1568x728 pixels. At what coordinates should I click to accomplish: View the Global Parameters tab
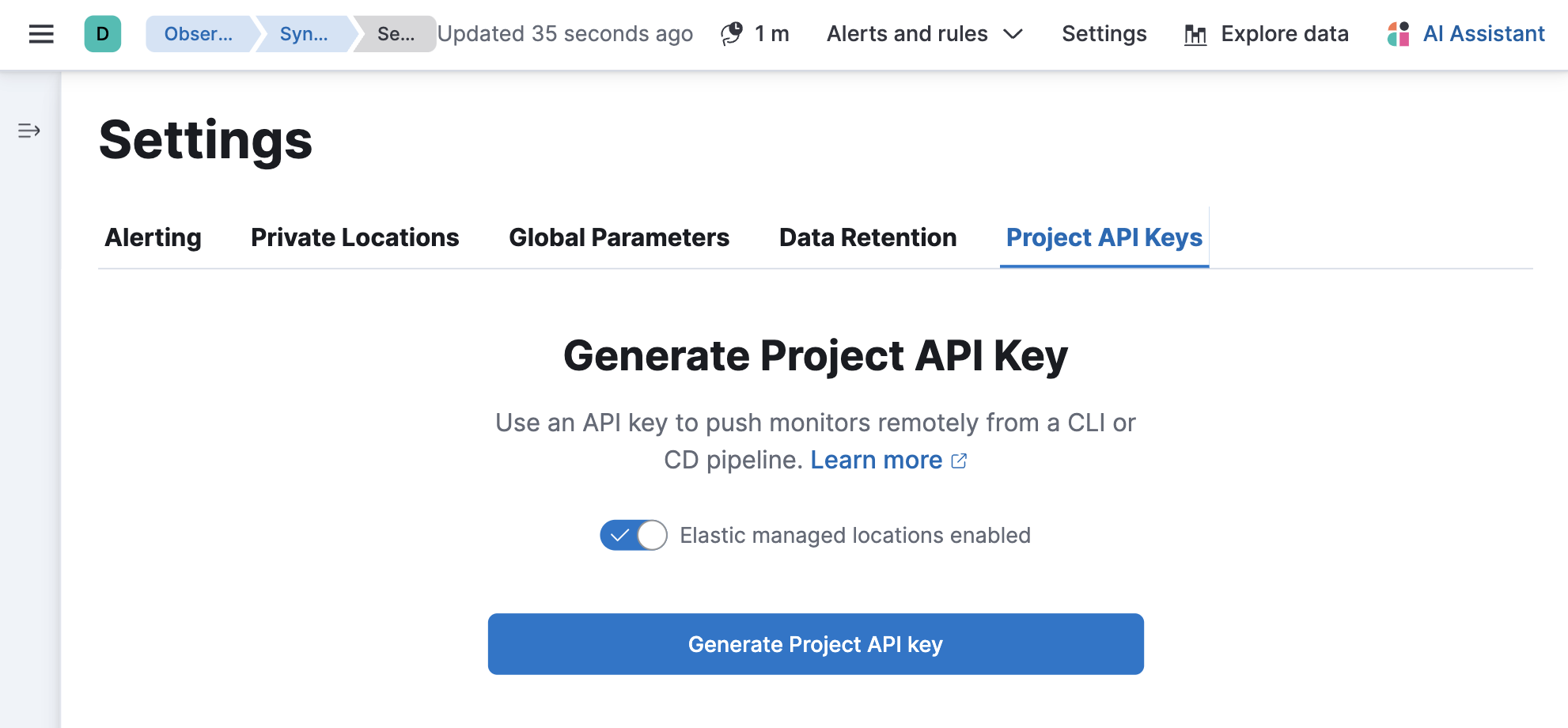pos(619,237)
